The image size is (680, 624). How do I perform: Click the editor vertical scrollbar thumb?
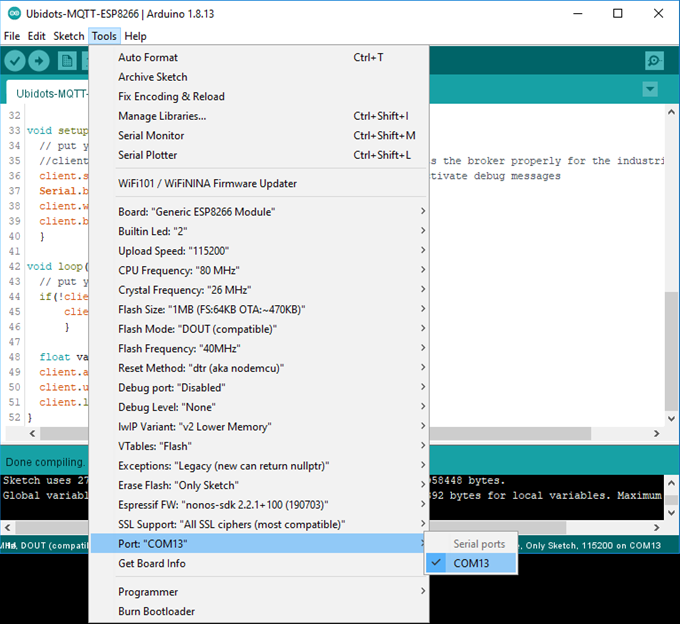(671, 351)
